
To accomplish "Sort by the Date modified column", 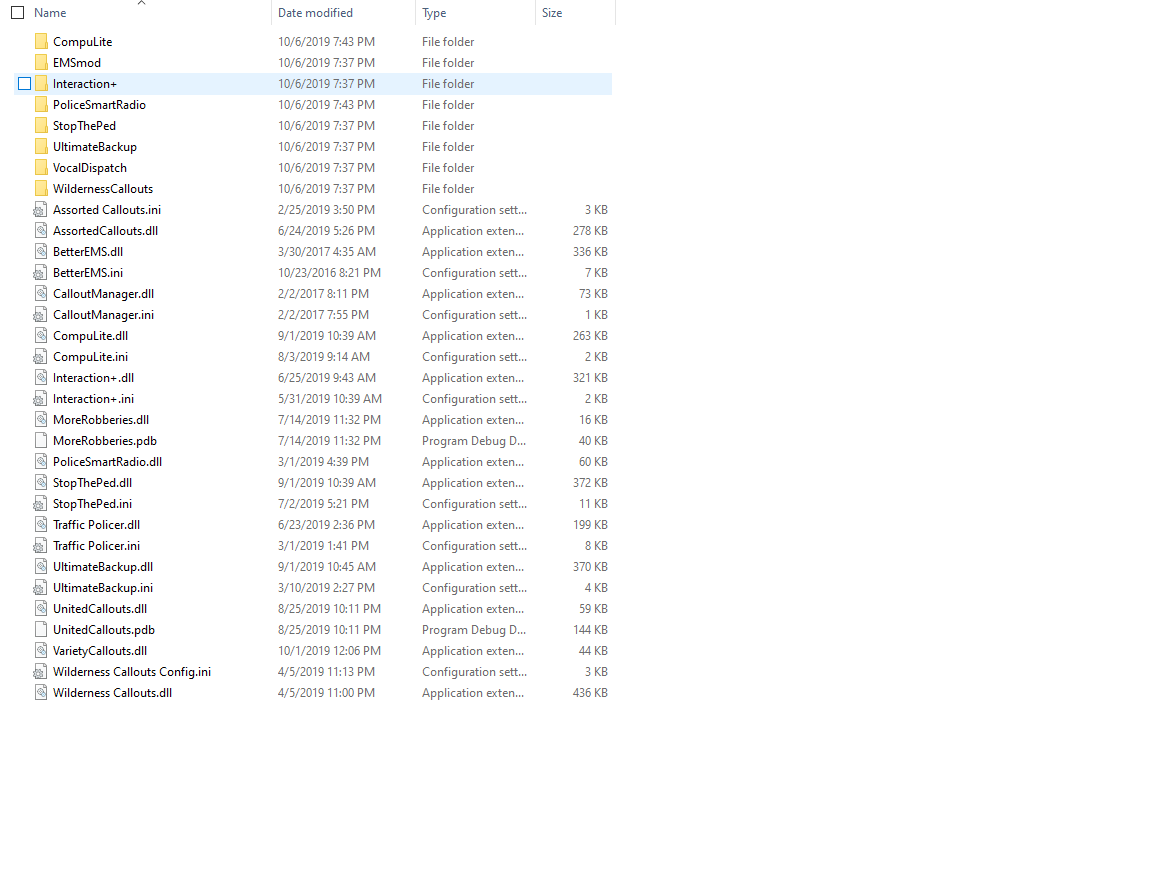I will click(315, 13).
